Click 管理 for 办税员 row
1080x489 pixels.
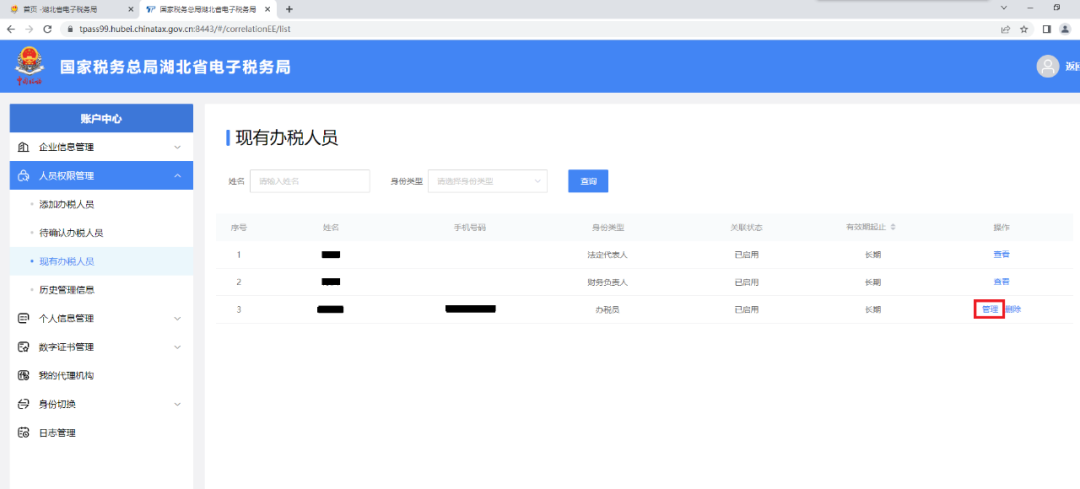[x=990, y=310]
